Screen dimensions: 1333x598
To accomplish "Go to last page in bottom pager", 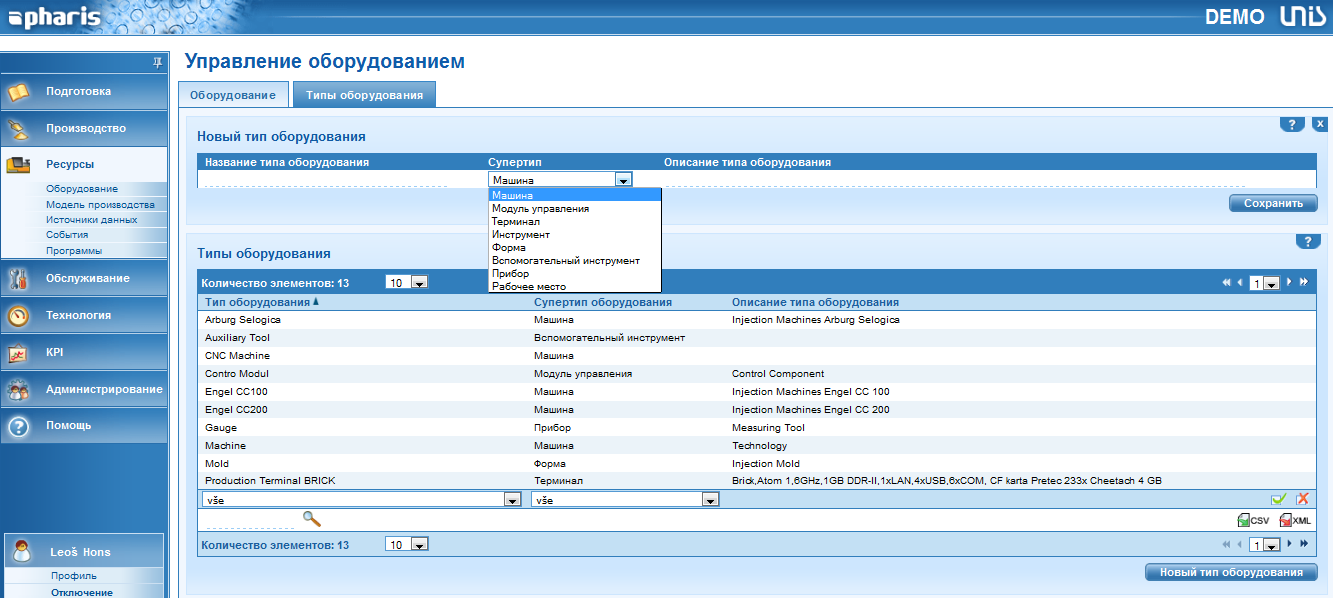I will (x=1303, y=544).
